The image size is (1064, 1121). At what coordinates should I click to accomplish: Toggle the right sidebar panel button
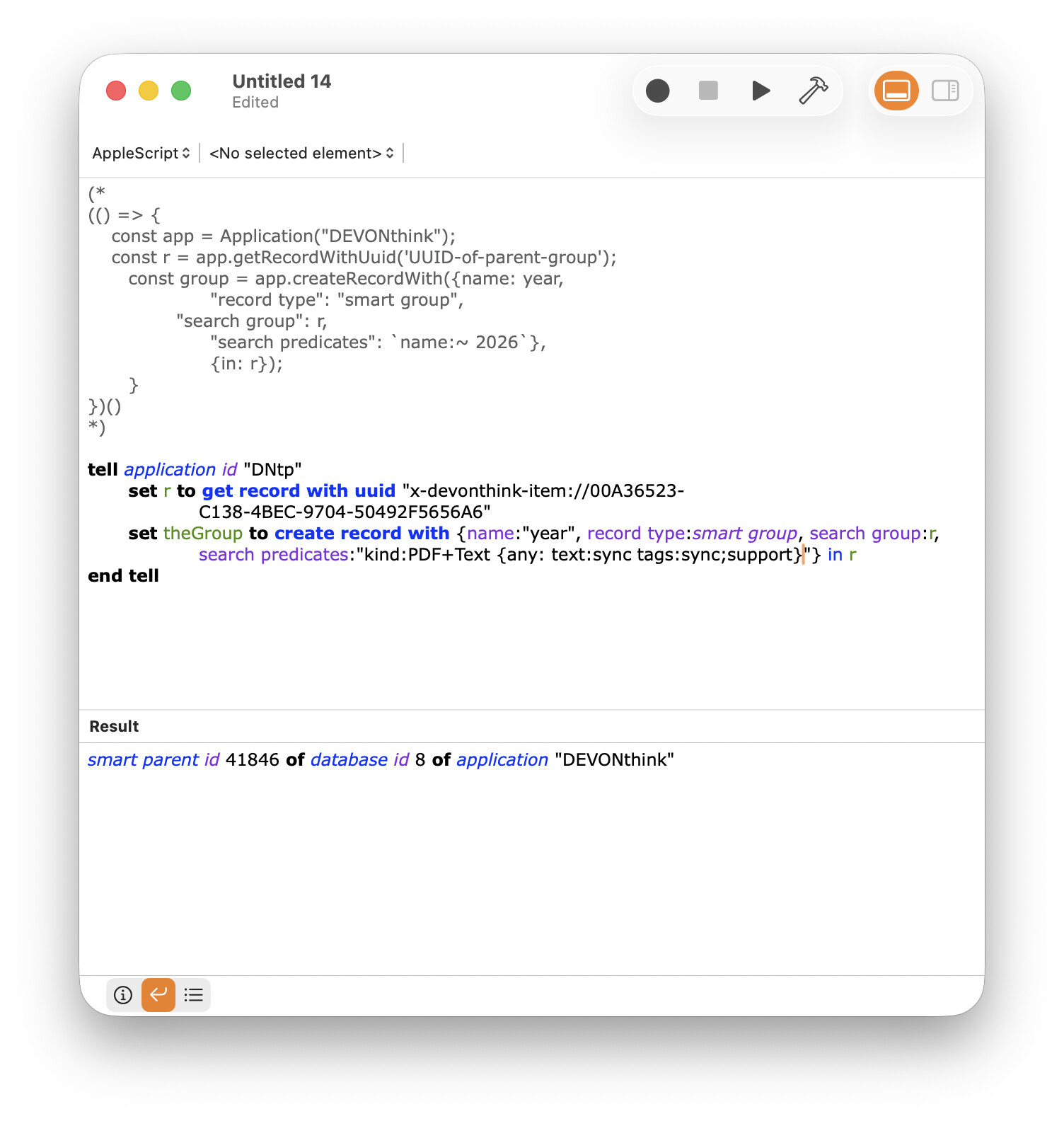(x=944, y=91)
